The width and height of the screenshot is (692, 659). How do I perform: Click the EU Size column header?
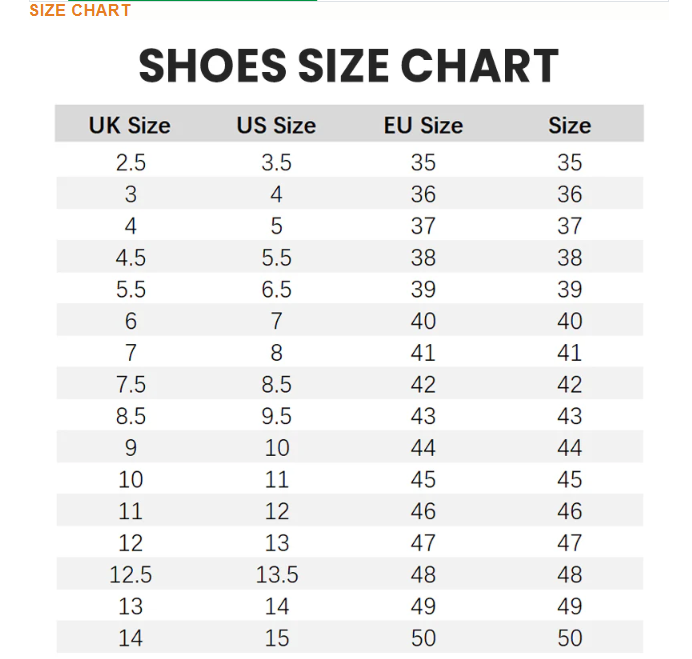423,126
